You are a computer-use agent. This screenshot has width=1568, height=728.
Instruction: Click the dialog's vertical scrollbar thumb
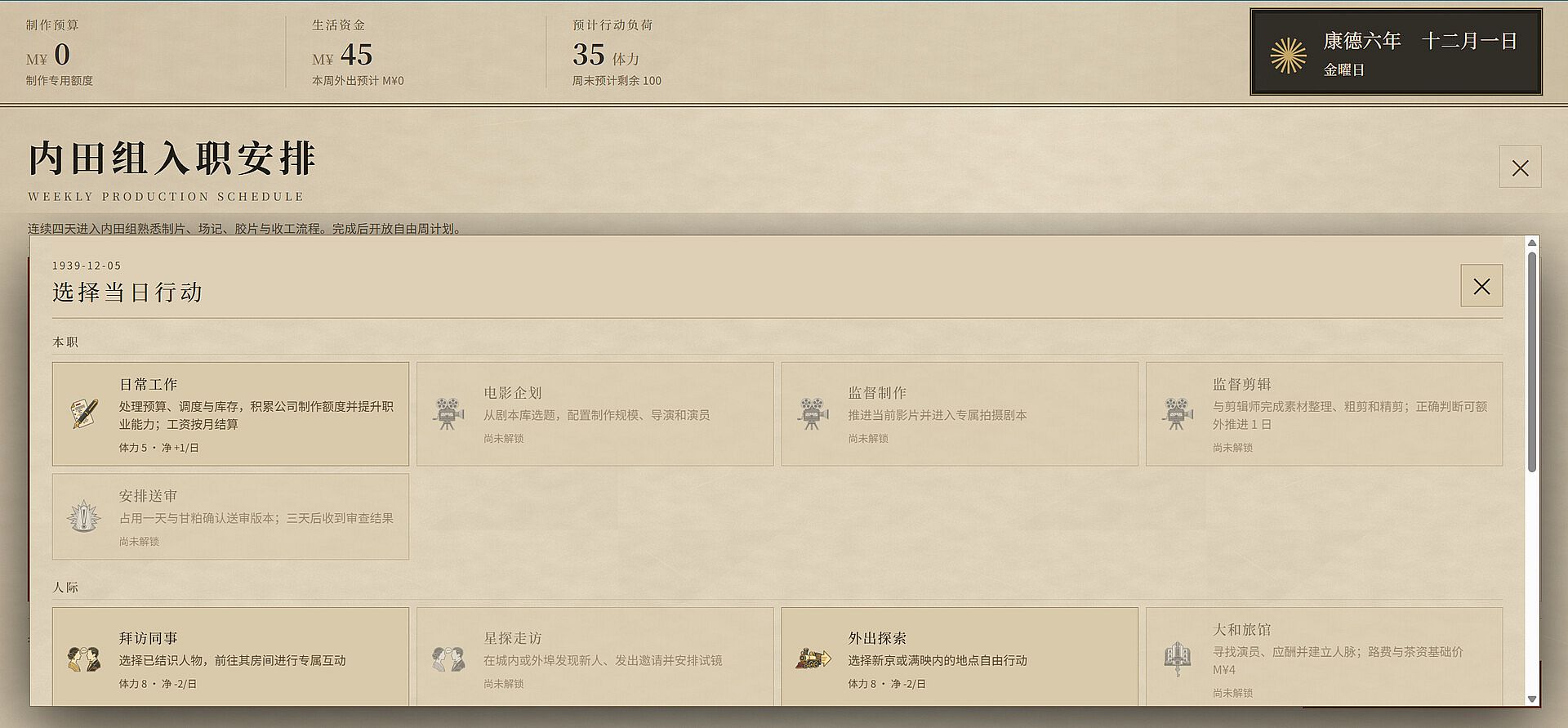[x=1532, y=361]
